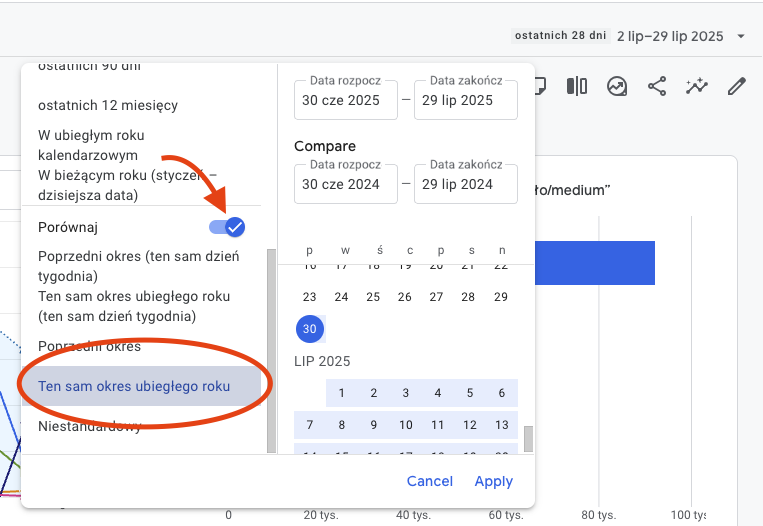Open the 2 lip–29 lip 2025 date selector
Image resolution: width=763 pixels, height=526 pixels.
(670, 36)
